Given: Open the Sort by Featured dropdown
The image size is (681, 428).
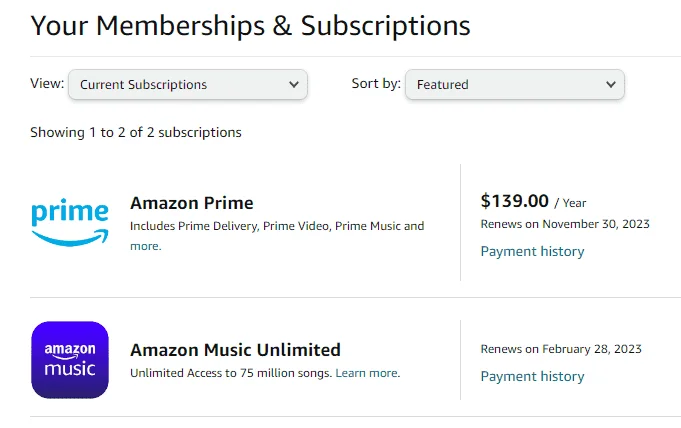Looking at the screenshot, I should tap(515, 84).
